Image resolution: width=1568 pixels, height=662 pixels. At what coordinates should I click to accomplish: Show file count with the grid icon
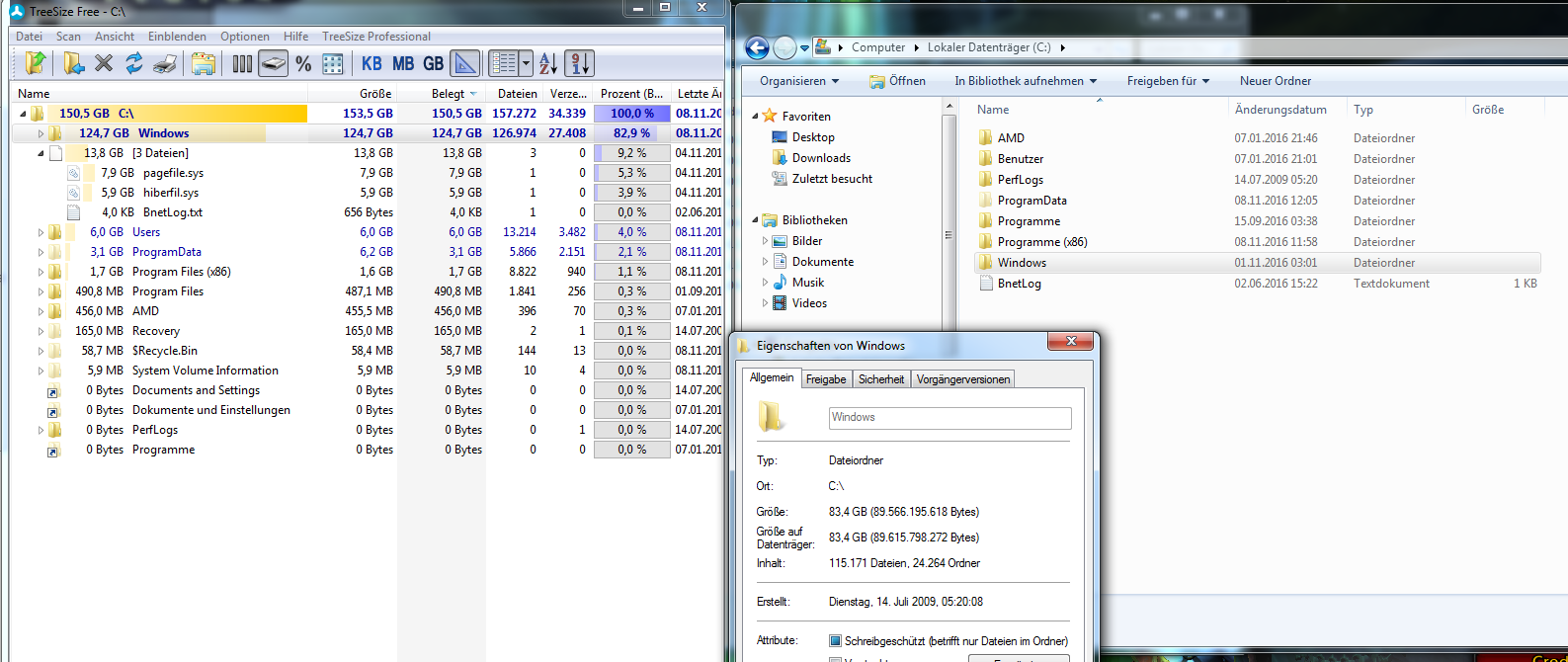333,64
